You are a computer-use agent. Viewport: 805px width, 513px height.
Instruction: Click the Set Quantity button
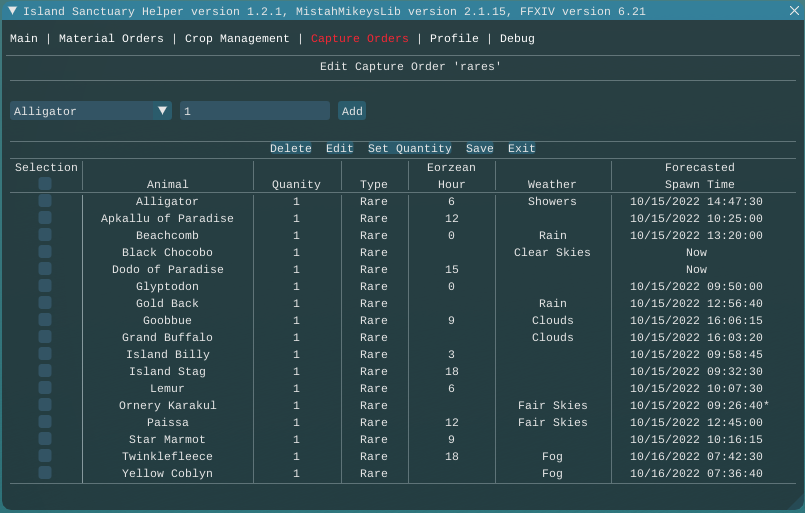[x=410, y=149]
